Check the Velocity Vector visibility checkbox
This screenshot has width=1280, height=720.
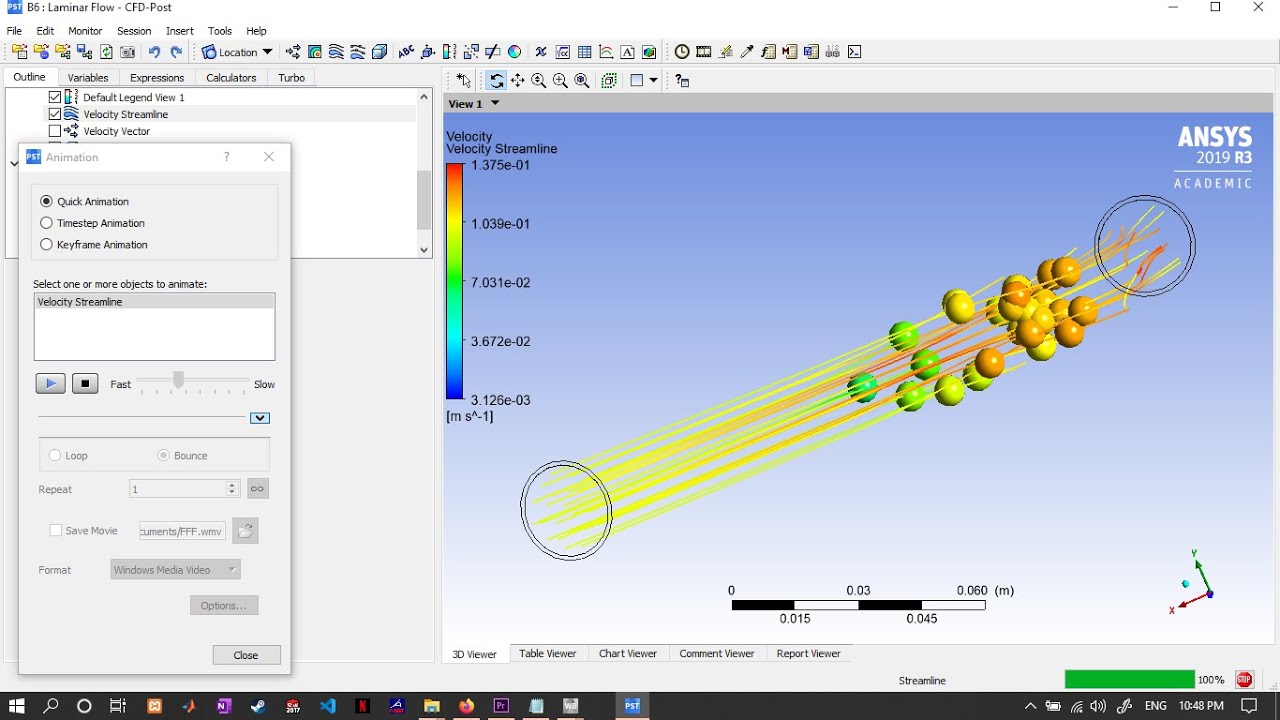pyautogui.click(x=55, y=131)
